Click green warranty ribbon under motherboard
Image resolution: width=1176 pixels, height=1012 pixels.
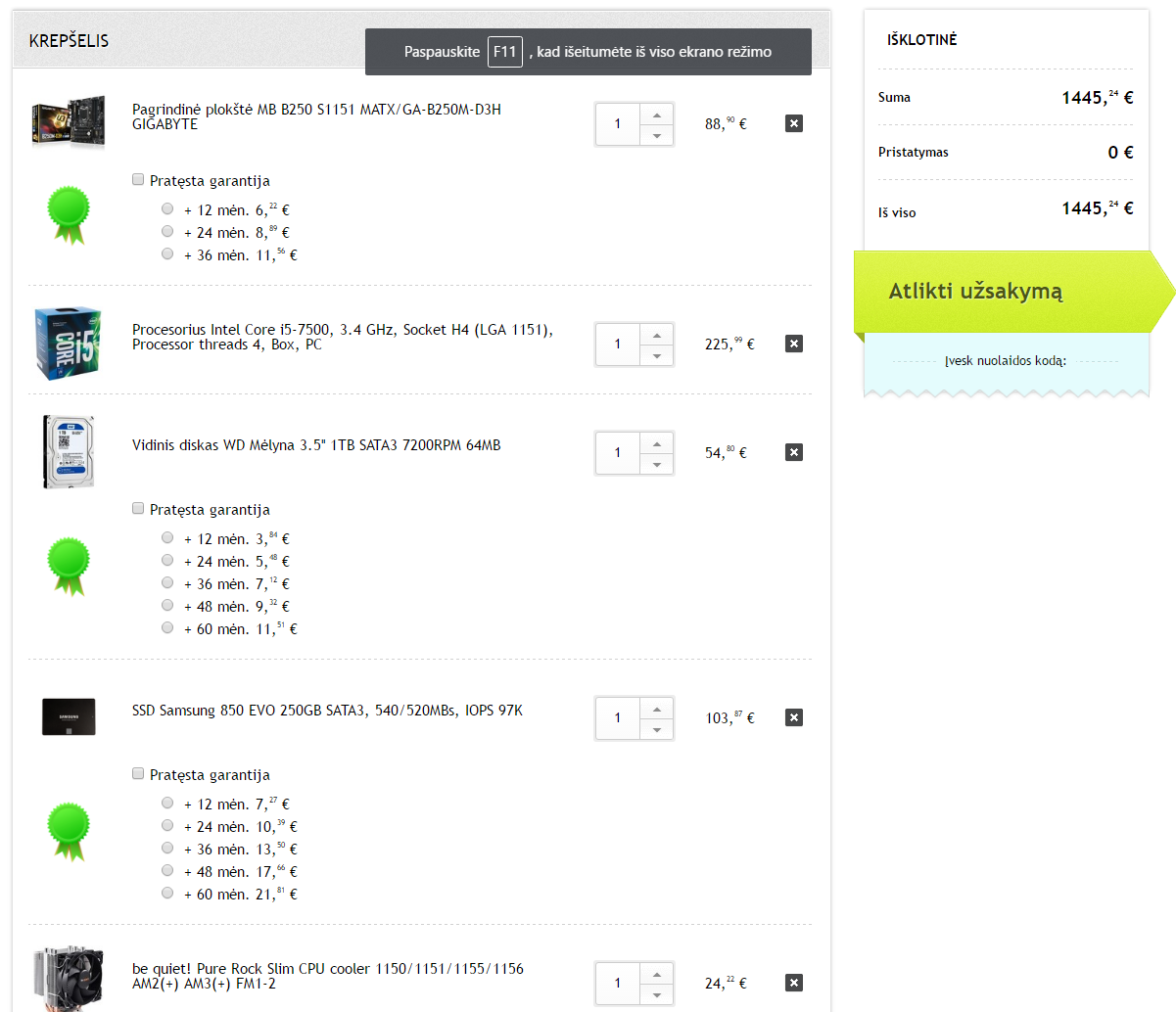(x=69, y=214)
